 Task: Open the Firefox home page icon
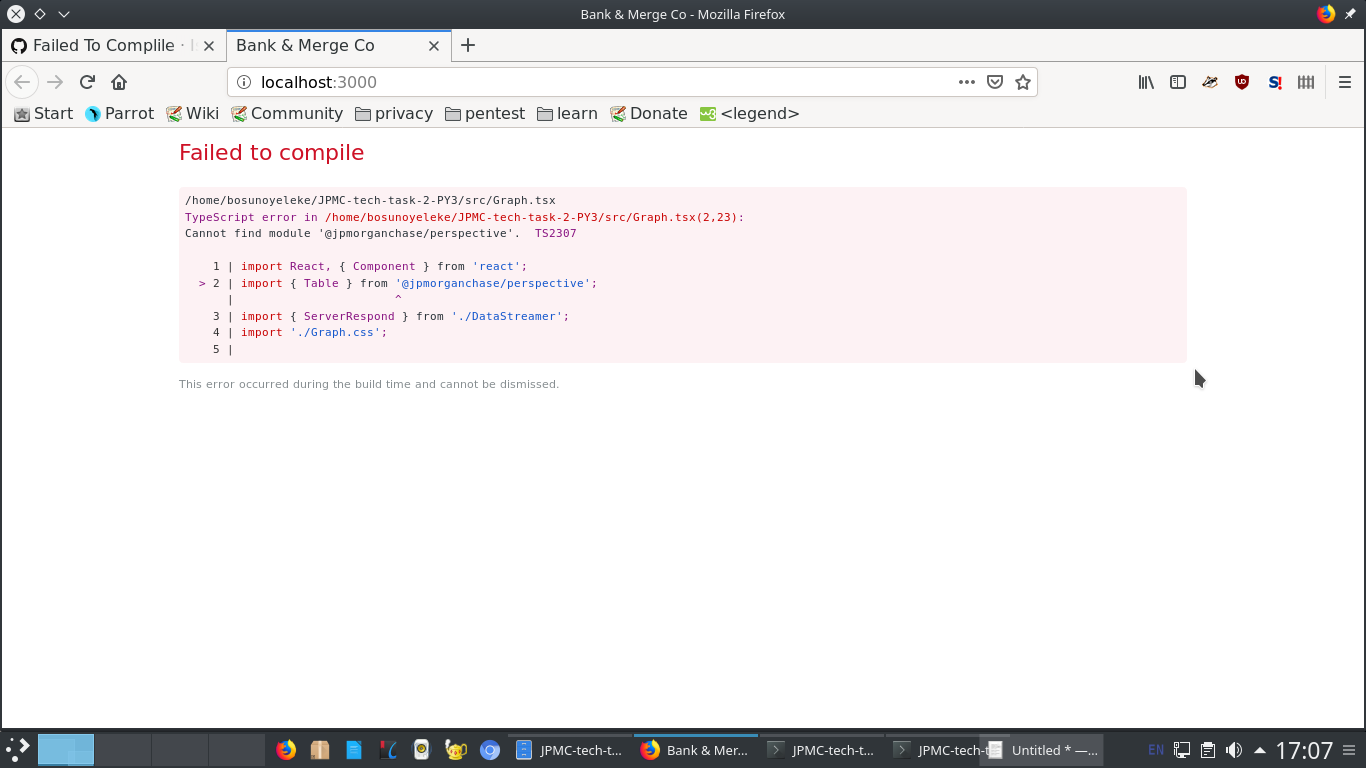pyautogui.click(x=120, y=82)
